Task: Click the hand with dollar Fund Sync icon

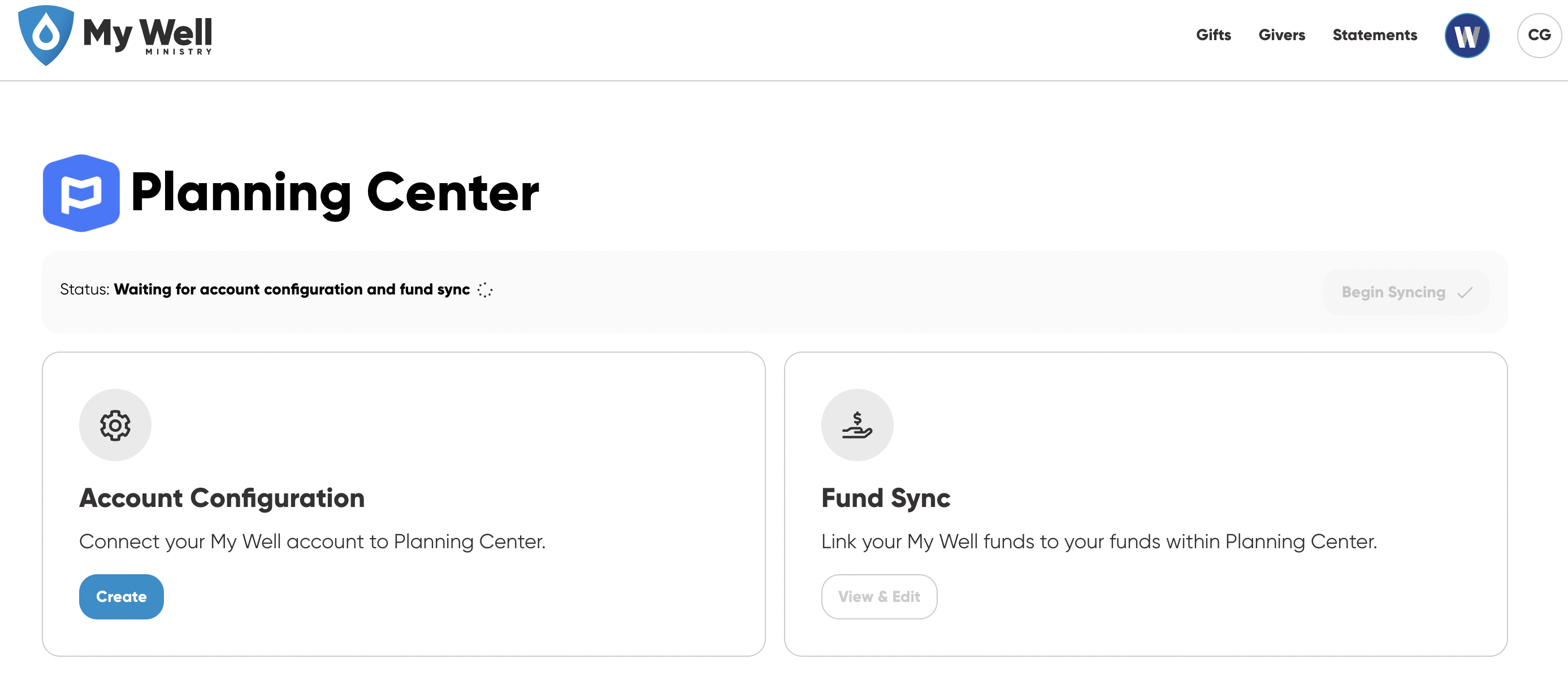Action: click(x=857, y=425)
